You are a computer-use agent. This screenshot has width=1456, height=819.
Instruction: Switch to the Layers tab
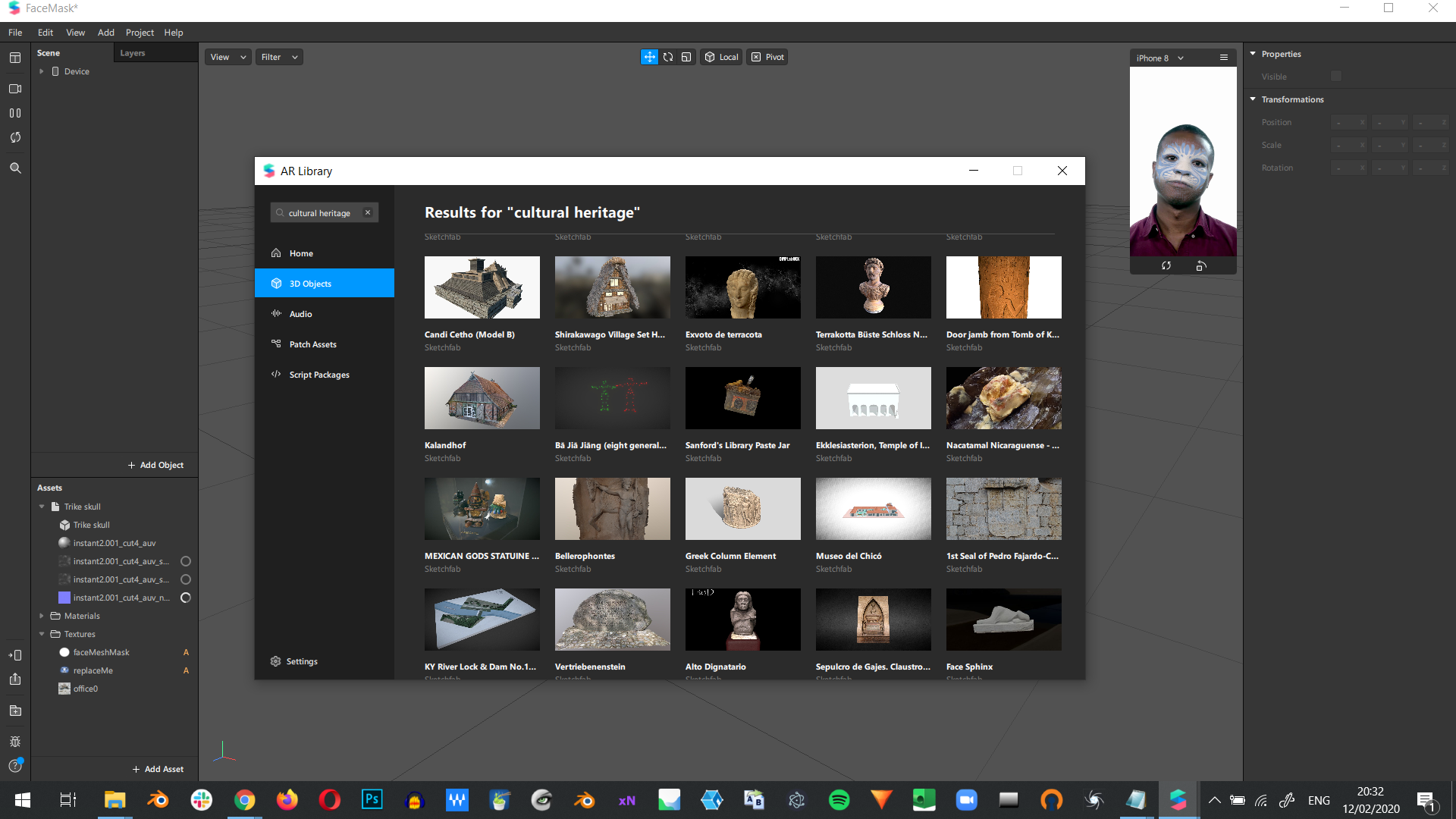(x=132, y=52)
